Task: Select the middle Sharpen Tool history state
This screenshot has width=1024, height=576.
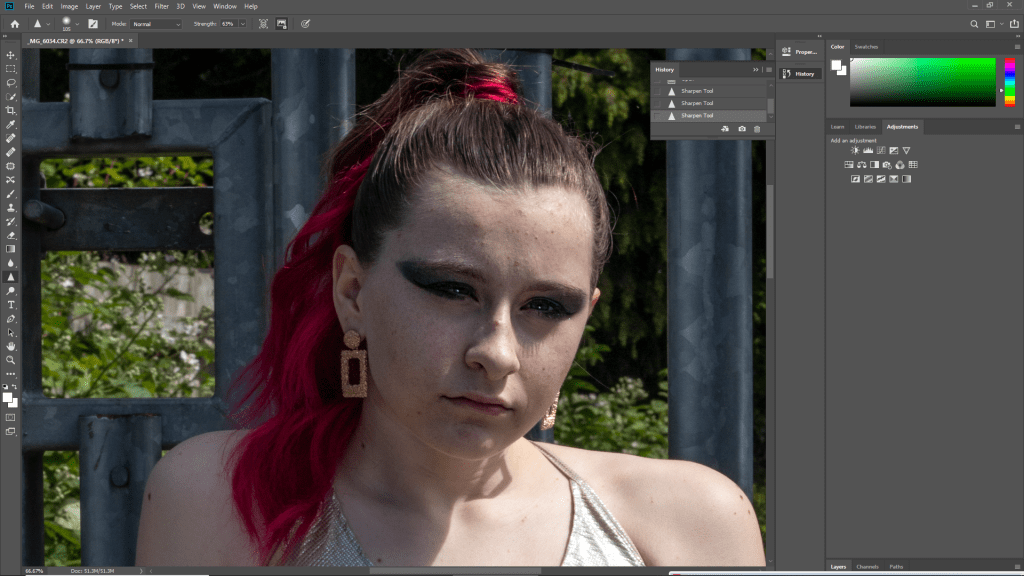Action: tap(697, 103)
